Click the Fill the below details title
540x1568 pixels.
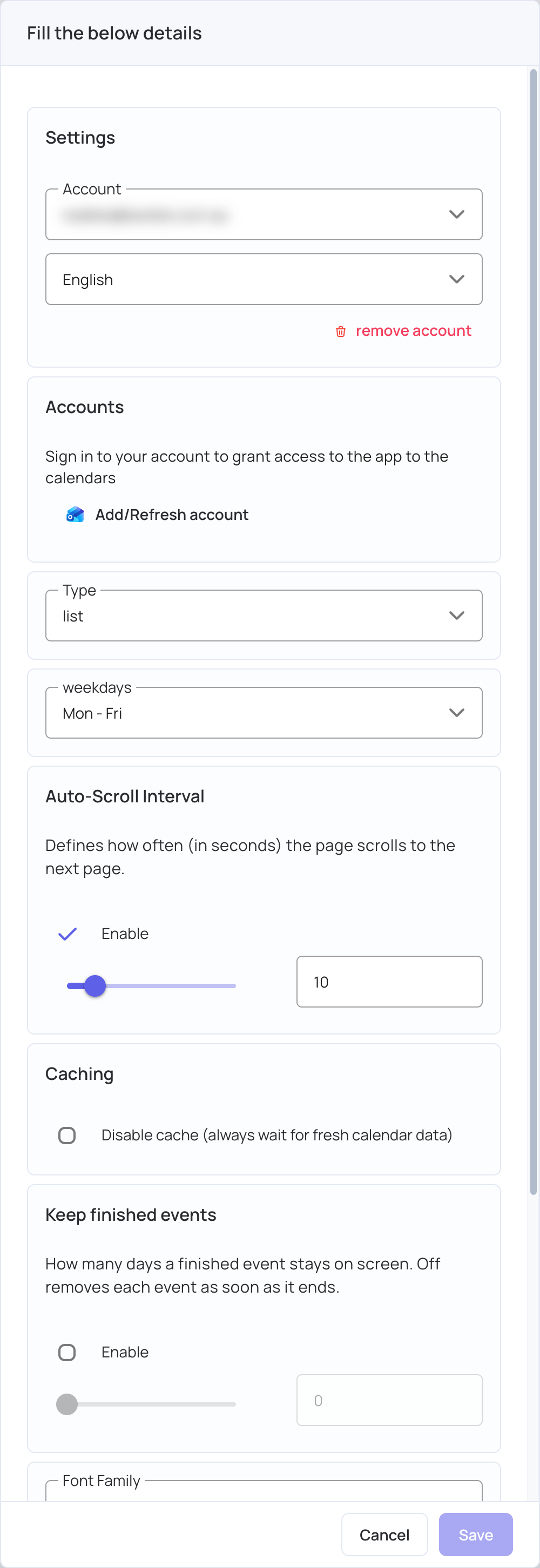click(114, 33)
